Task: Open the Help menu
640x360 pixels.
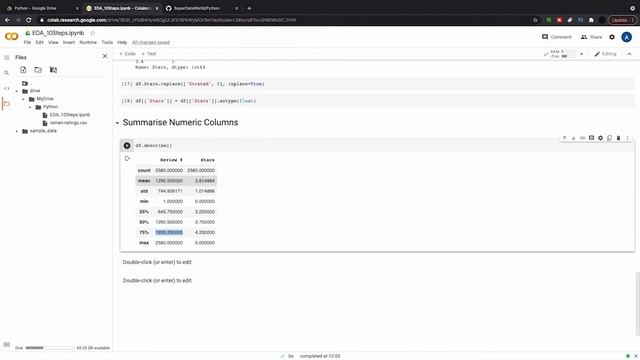Action: pyautogui.click(x=122, y=42)
